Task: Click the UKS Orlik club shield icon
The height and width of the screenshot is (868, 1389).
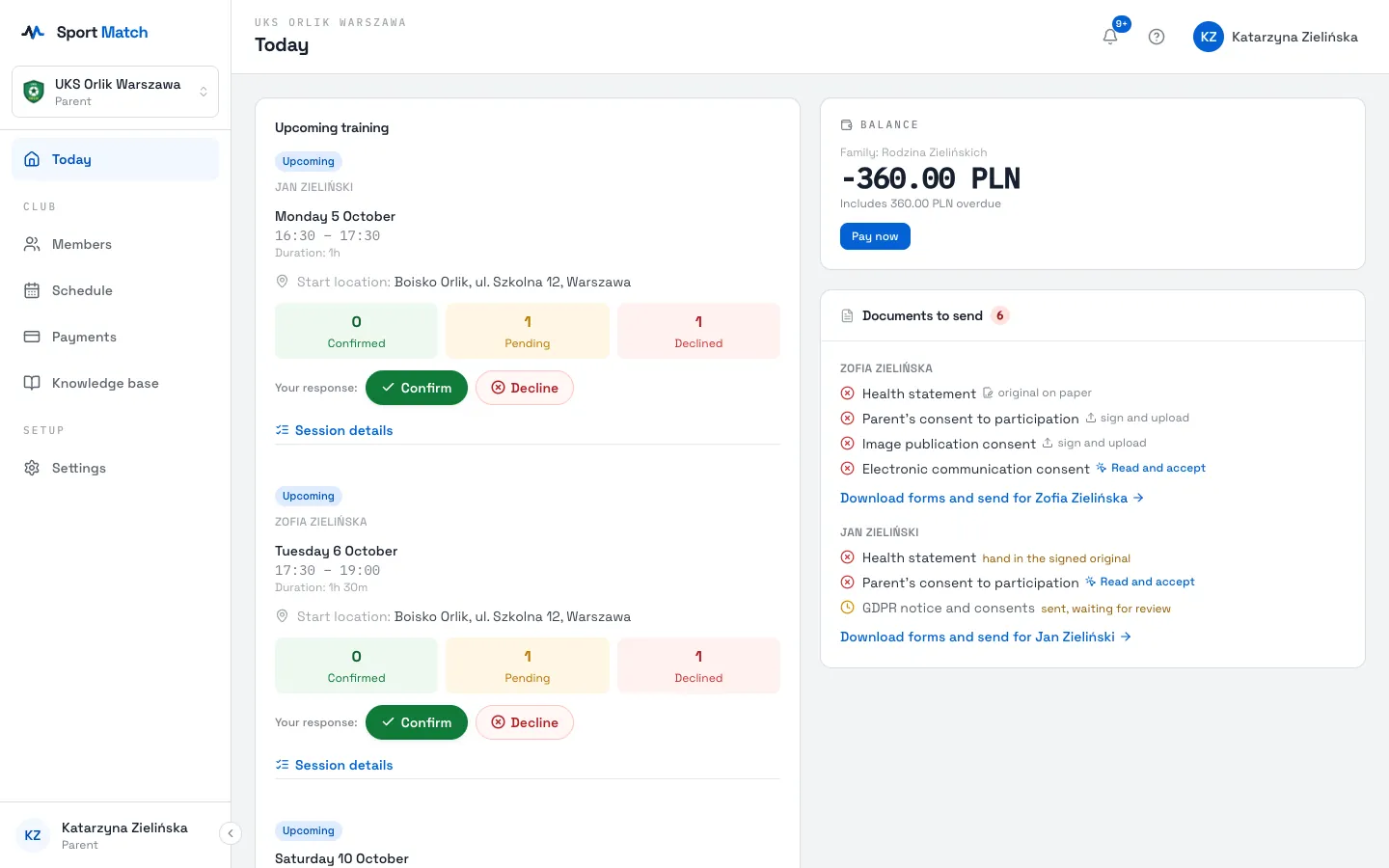Action: click(34, 92)
